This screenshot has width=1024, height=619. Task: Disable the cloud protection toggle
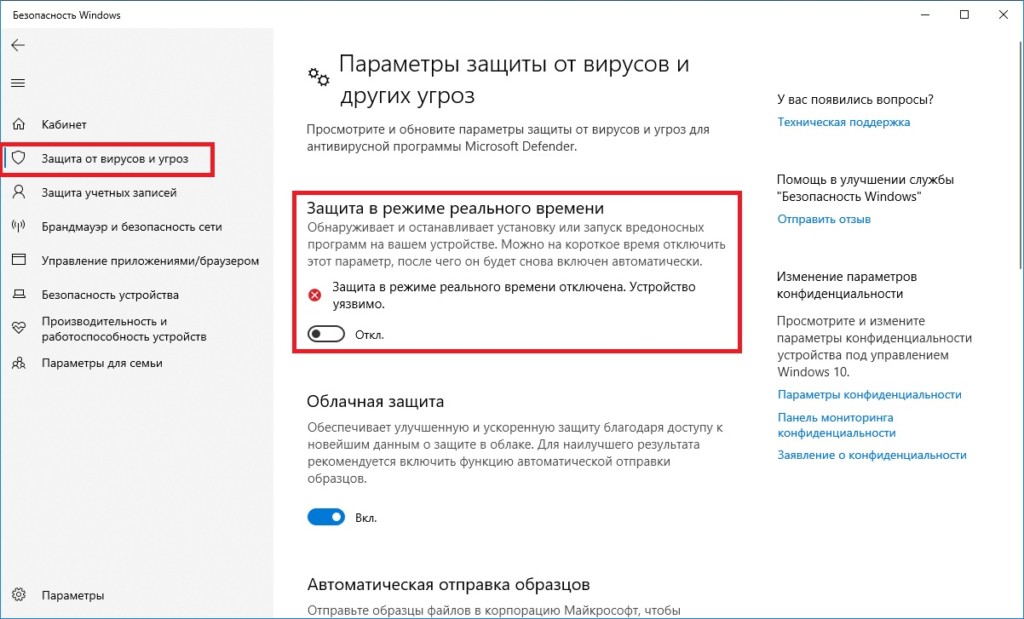(326, 518)
